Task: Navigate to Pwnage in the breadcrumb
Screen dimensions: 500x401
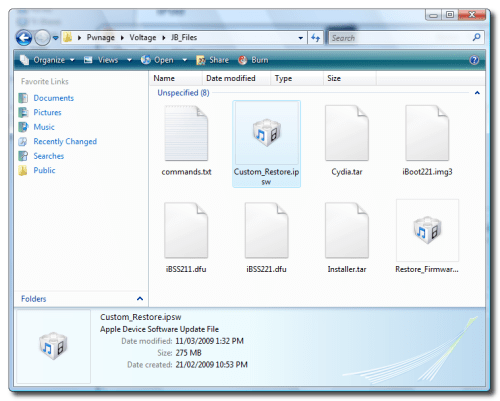Action: point(100,37)
